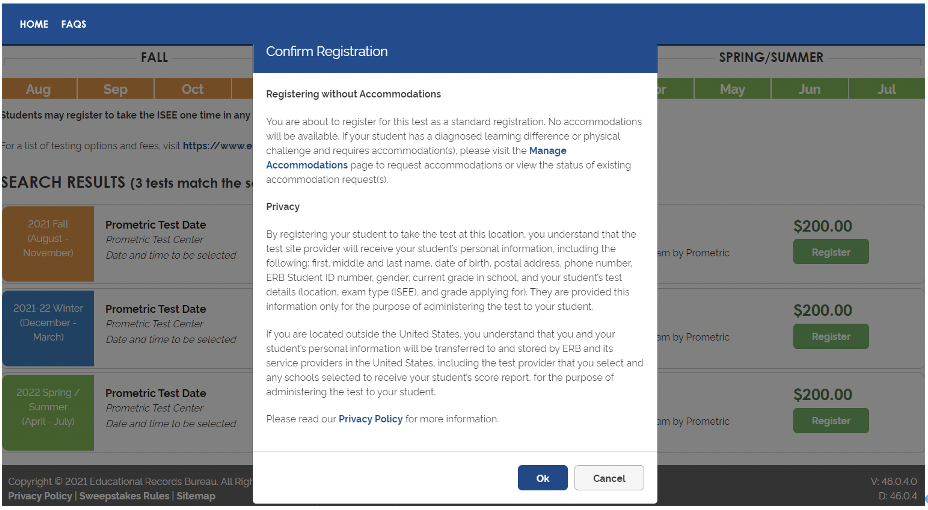The height and width of the screenshot is (510, 928).
Task: Open the footer Sitemap link
Action: [x=196, y=496]
